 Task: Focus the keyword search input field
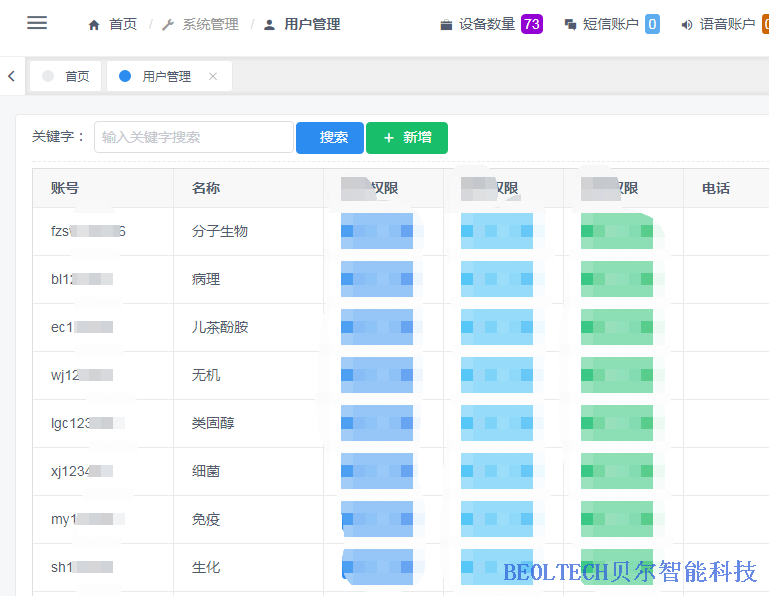click(x=193, y=137)
